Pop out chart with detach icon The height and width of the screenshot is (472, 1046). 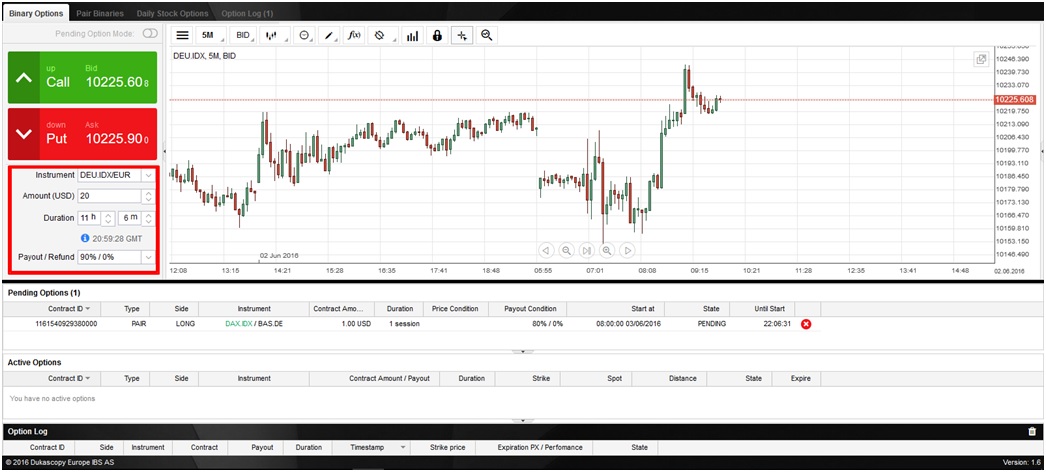click(981, 59)
